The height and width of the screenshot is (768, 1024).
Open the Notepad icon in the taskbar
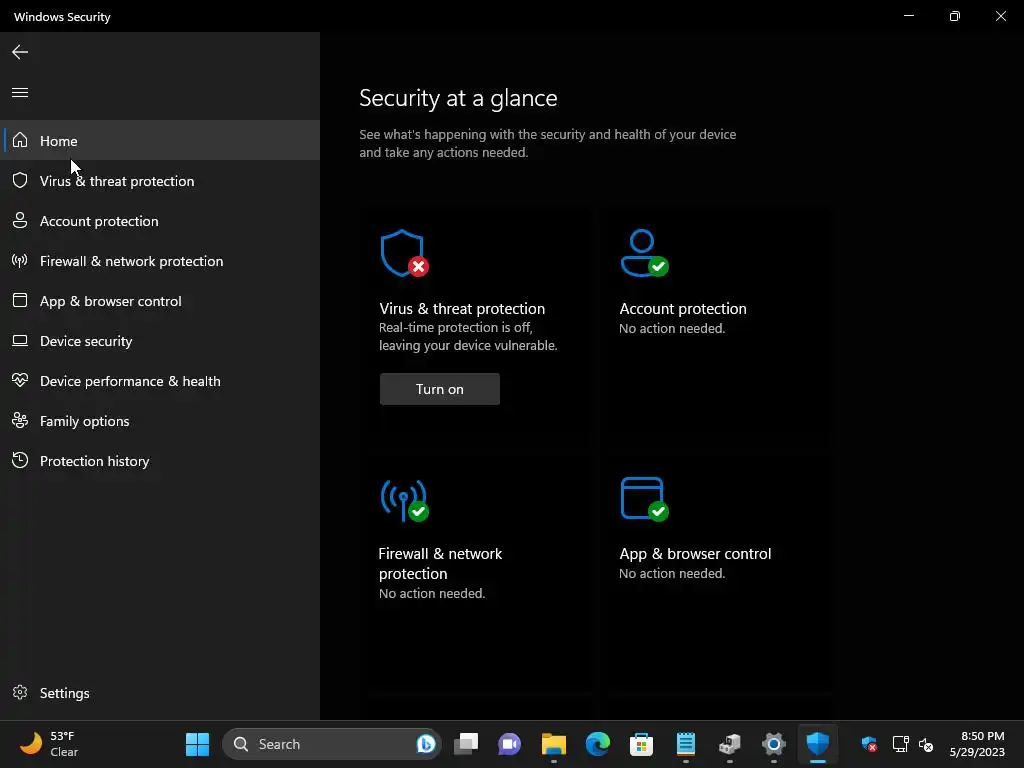[x=686, y=744]
